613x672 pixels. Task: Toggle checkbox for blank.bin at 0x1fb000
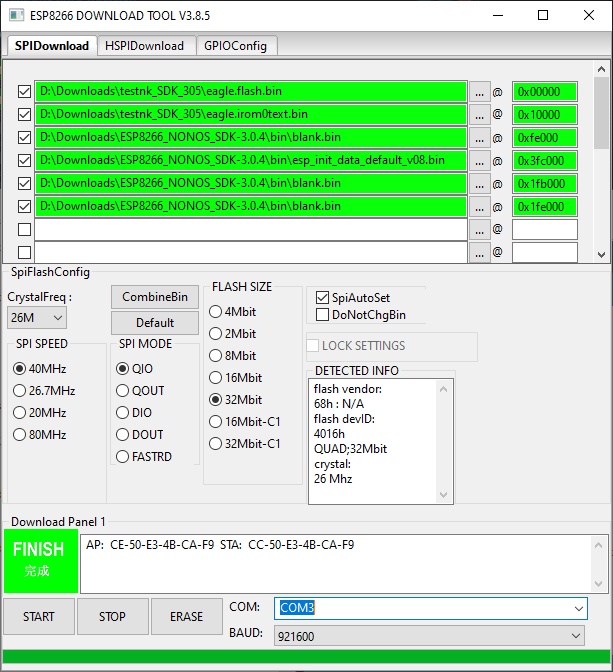tap(24, 183)
